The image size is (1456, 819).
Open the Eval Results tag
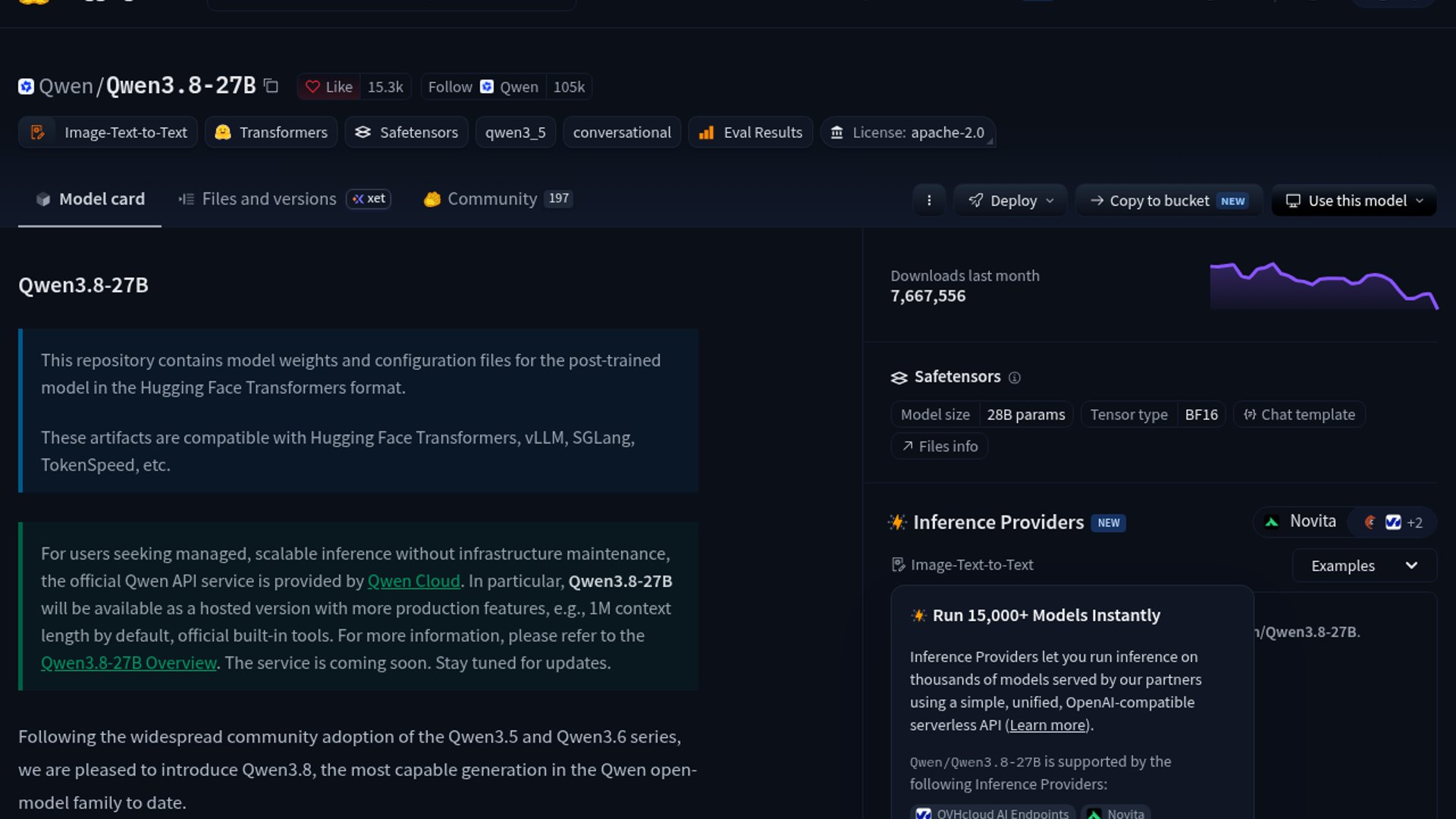point(751,133)
